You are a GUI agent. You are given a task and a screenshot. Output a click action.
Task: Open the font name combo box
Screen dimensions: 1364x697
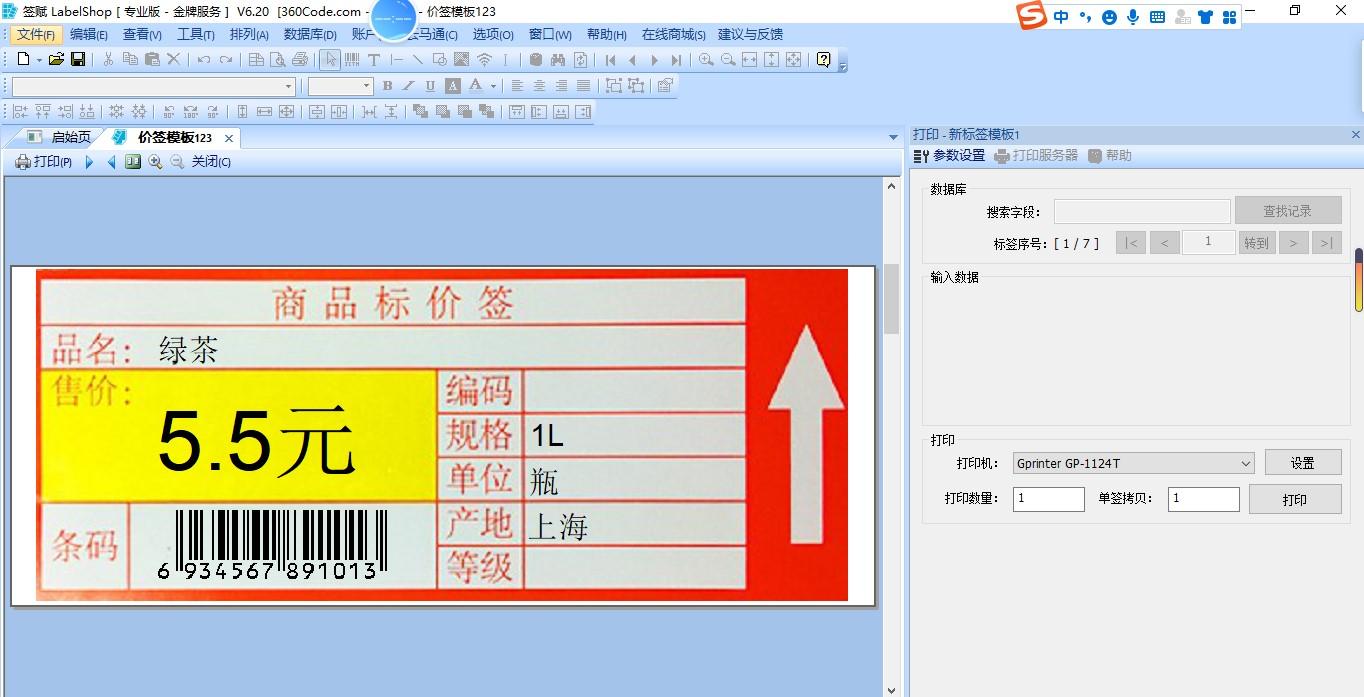[x=150, y=86]
